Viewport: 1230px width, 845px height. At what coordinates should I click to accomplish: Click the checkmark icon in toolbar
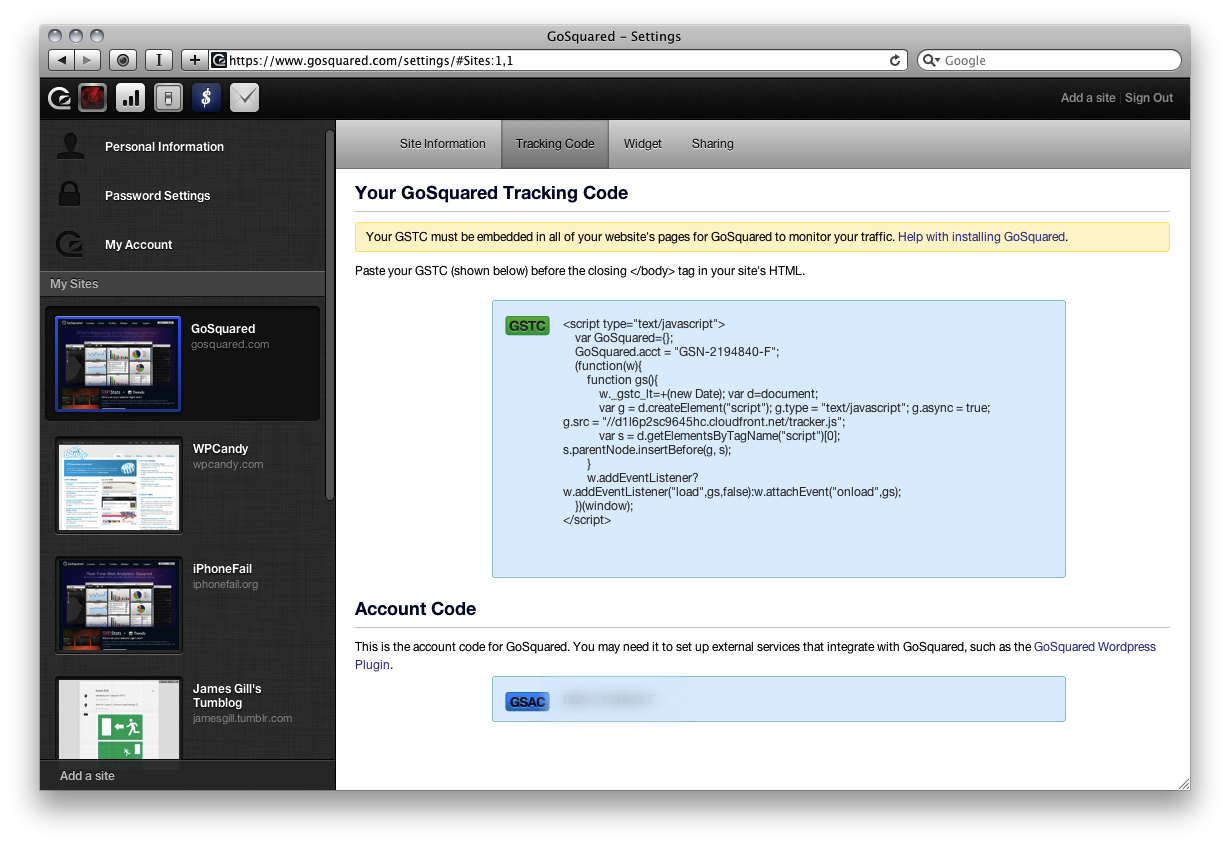tap(245, 98)
